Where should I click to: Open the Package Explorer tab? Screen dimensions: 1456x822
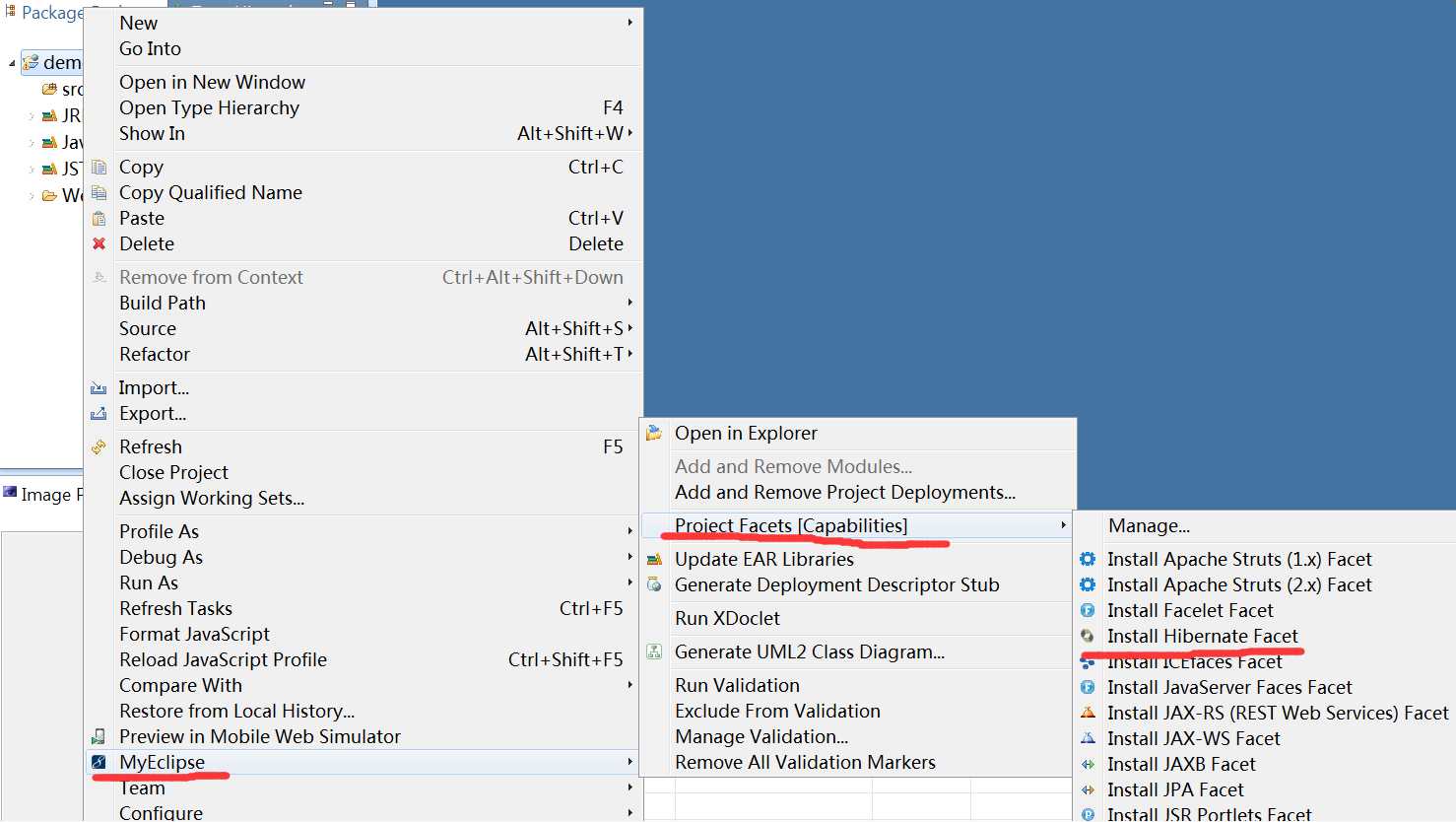click(x=43, y=13)
